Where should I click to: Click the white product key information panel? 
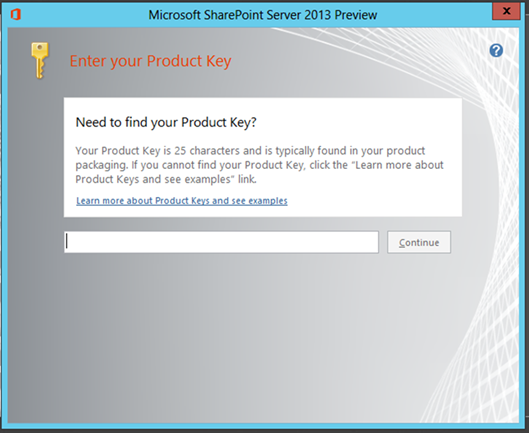[x=263, y=157]
